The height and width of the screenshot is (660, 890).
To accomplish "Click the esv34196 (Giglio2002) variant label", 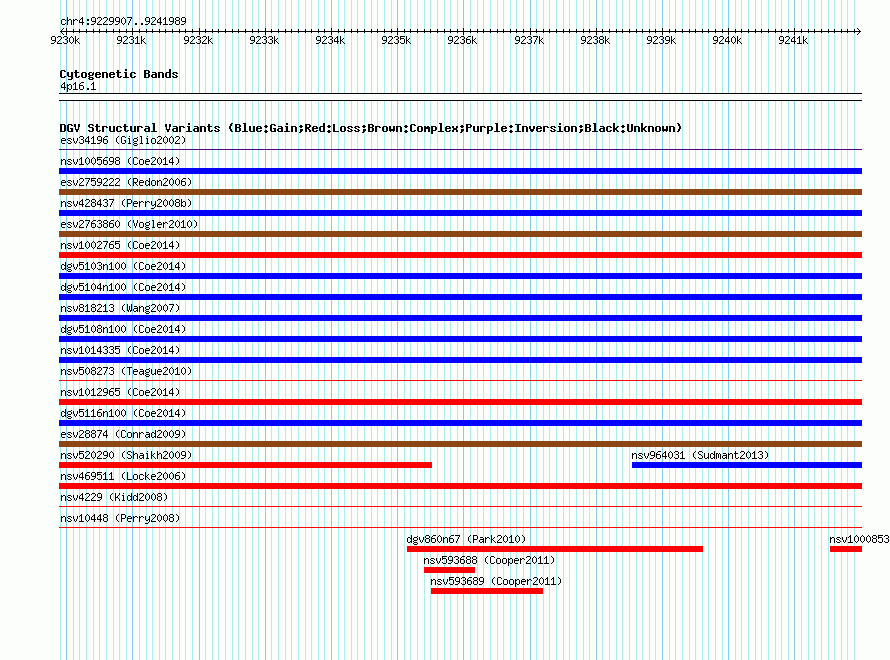I will tap(123, 140).
